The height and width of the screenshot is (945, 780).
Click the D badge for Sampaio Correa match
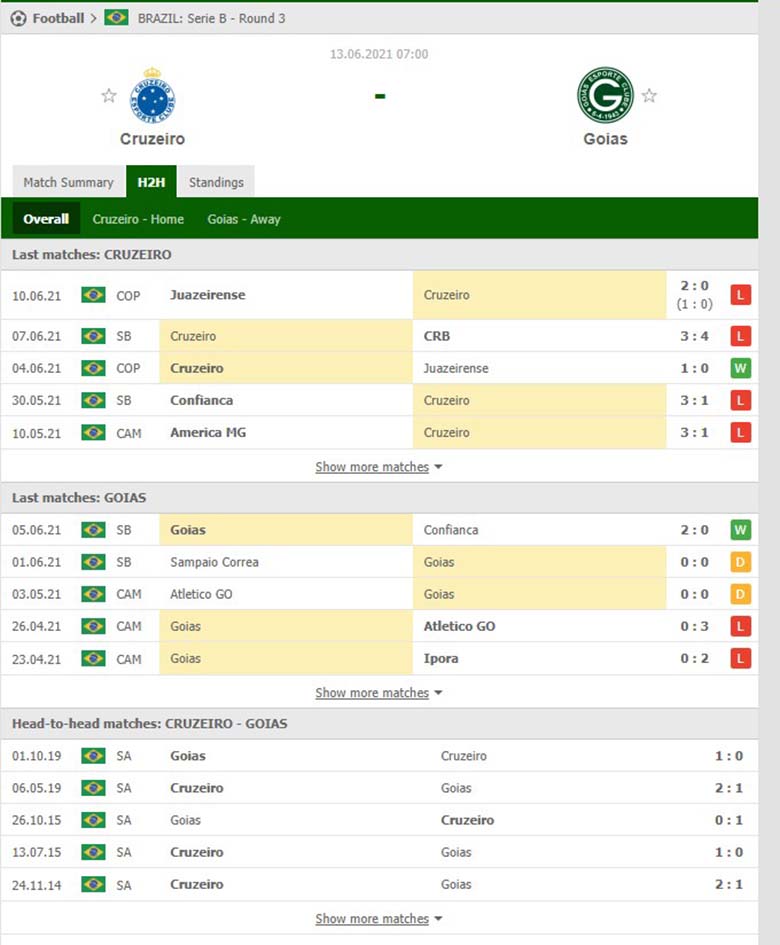point(740,562)
